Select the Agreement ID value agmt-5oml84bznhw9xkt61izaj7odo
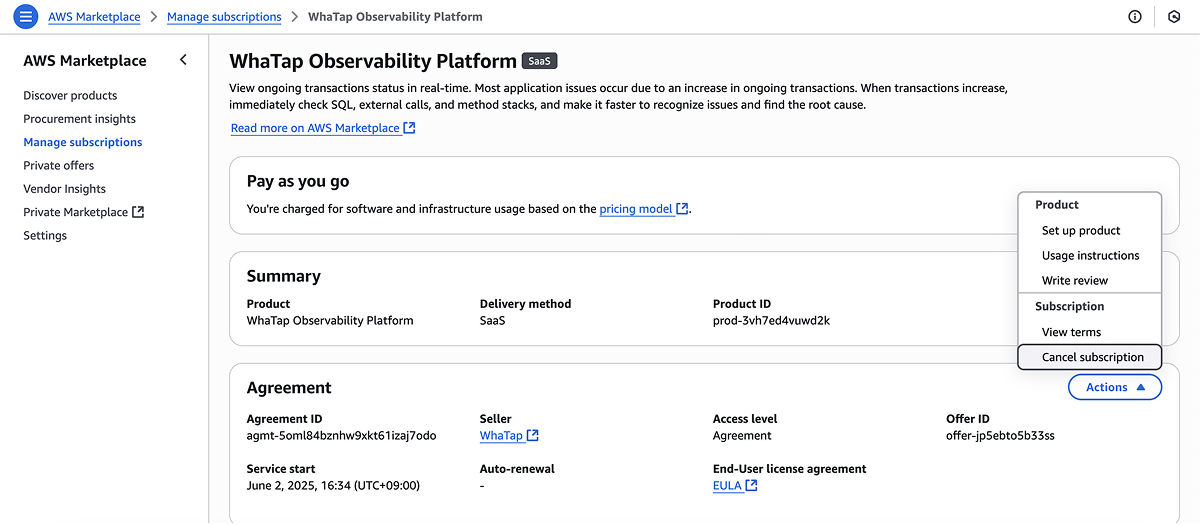The width and height of the screenshot is (1200, 525). (341, 436)
